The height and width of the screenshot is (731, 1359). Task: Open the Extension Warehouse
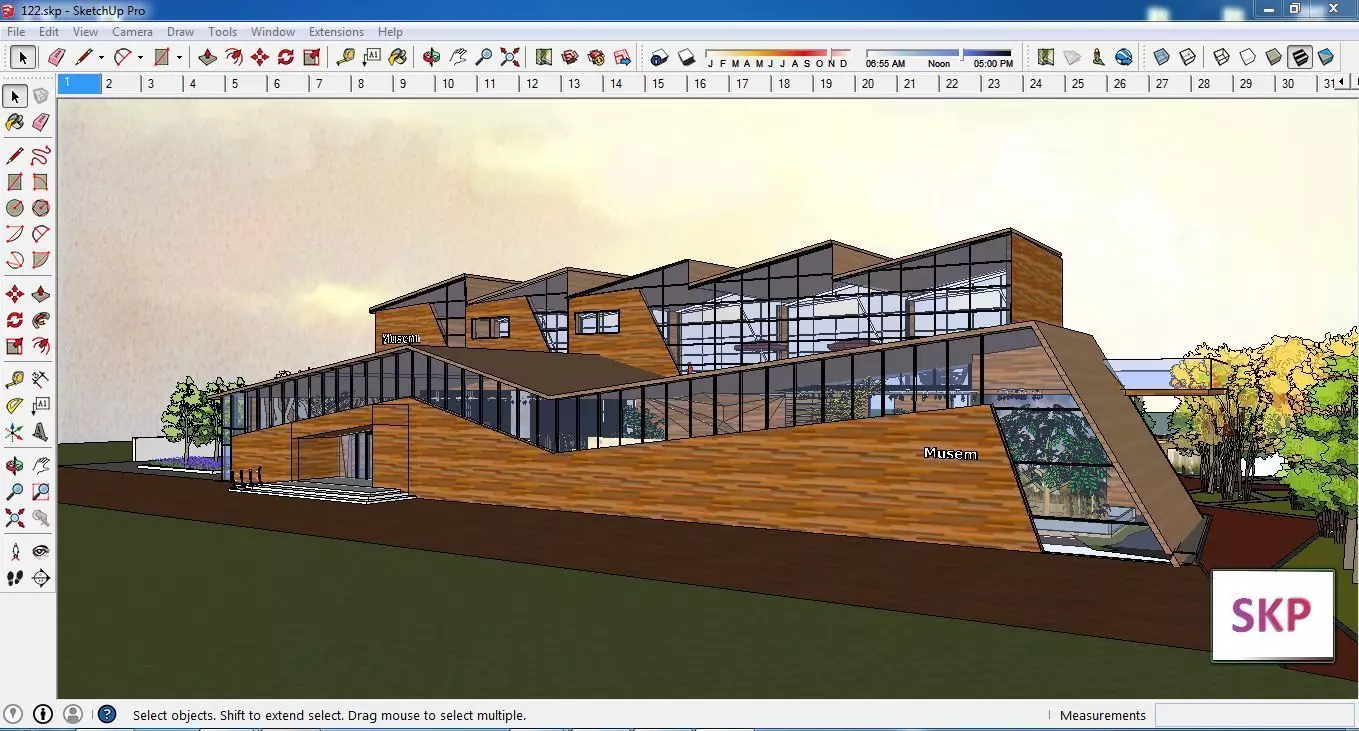coord(596,57)
